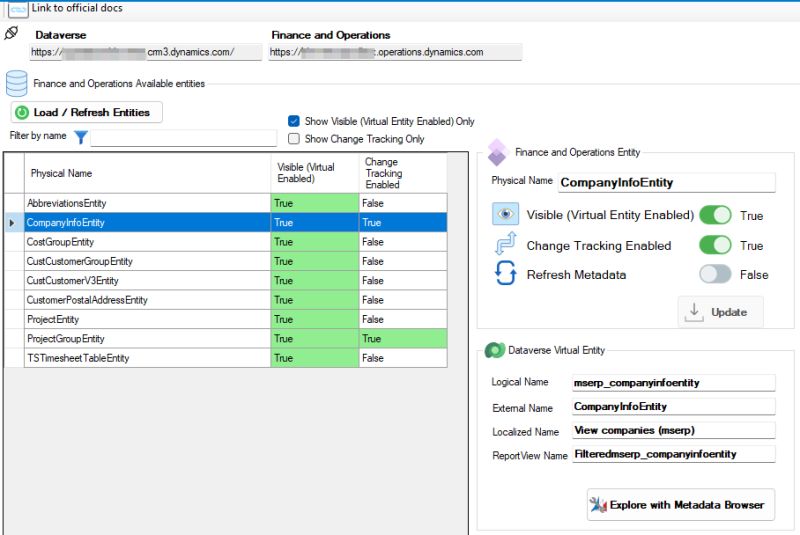Click the Dataverse Virtual Entity green logo
This screenshot has width=800, height=535.
coord(494,350)
